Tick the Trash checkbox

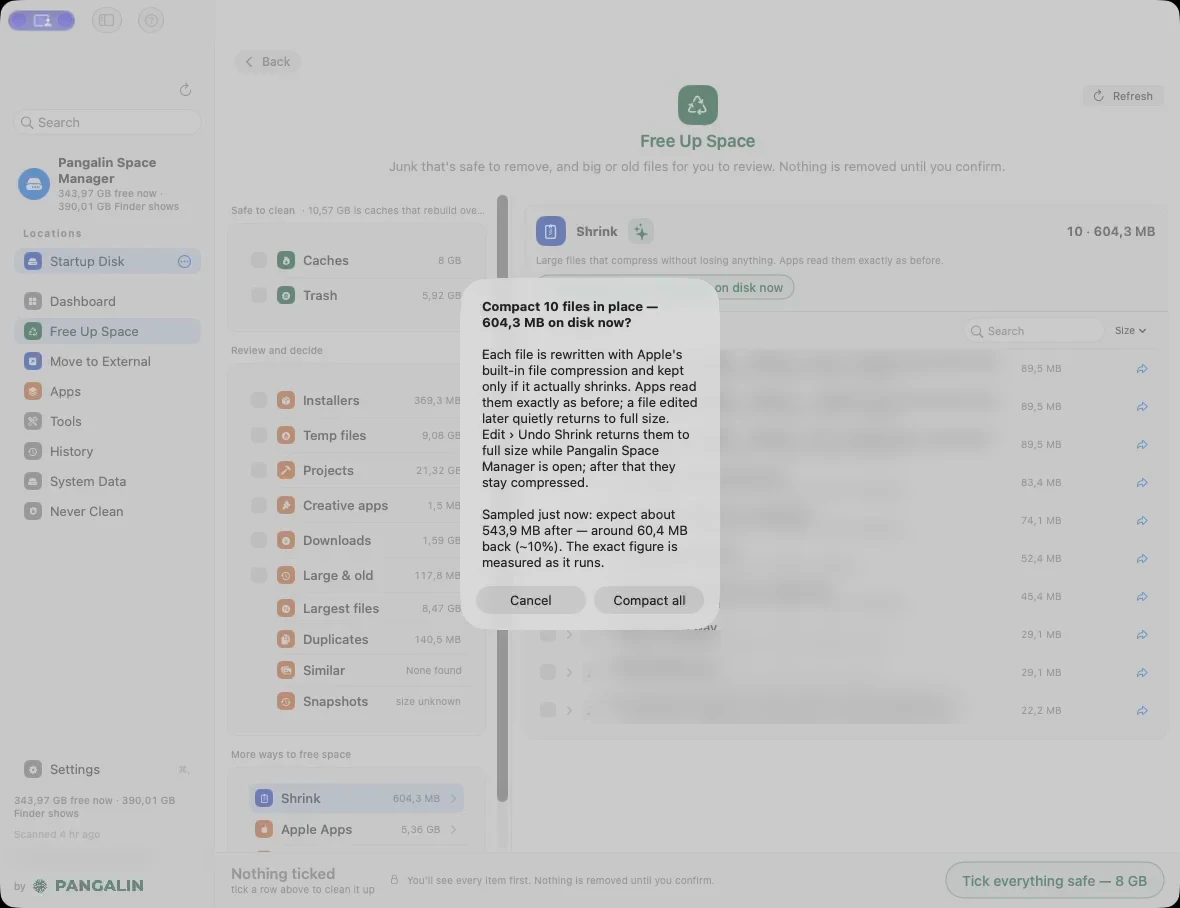click(259, 295)
